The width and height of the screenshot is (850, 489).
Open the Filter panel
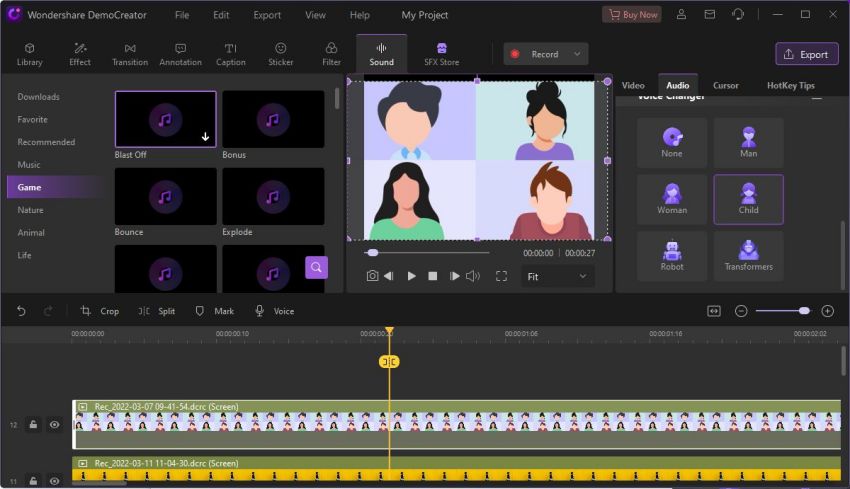(331, 54)
